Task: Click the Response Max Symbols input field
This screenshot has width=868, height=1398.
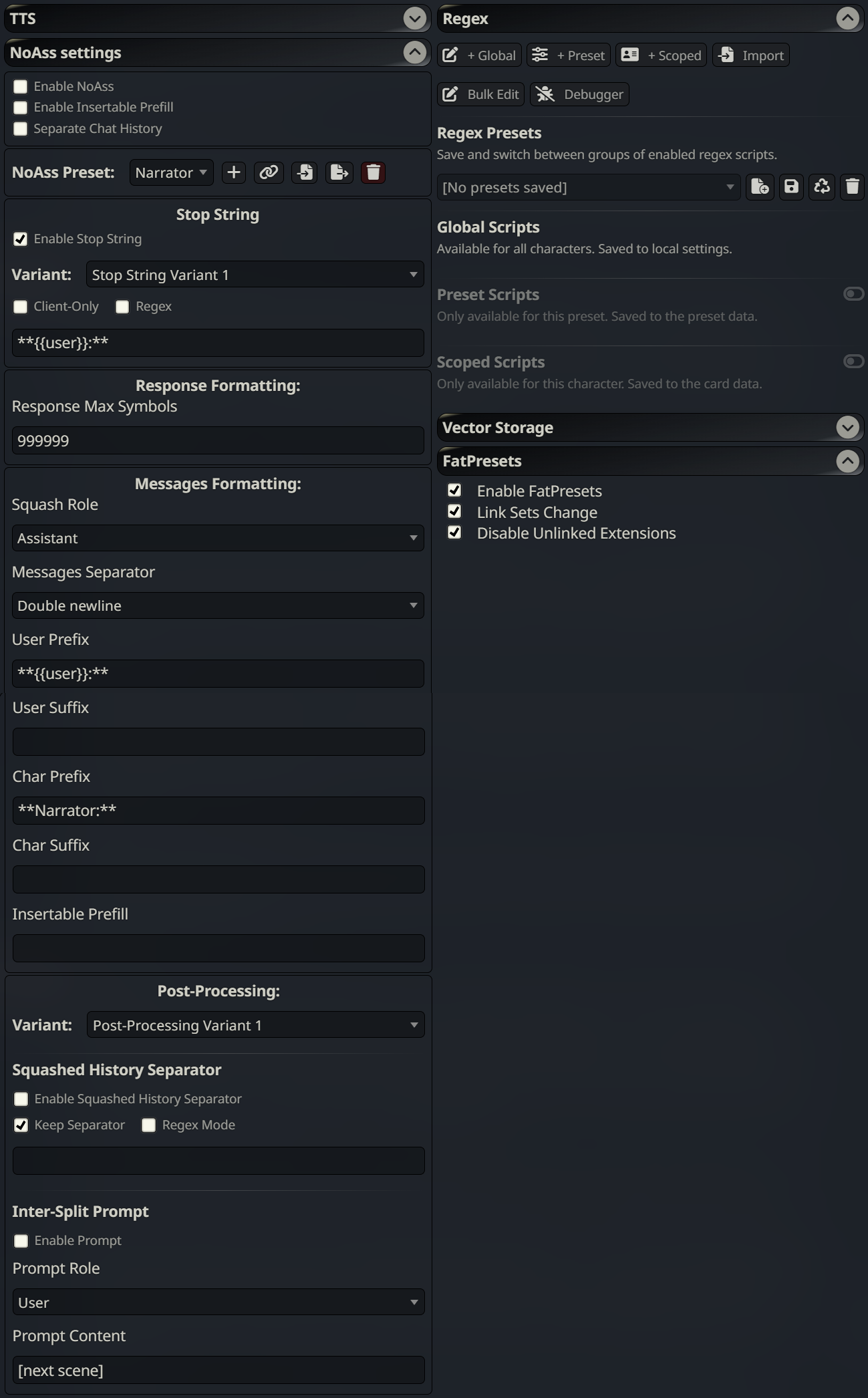Action: (x=218, y=441)
